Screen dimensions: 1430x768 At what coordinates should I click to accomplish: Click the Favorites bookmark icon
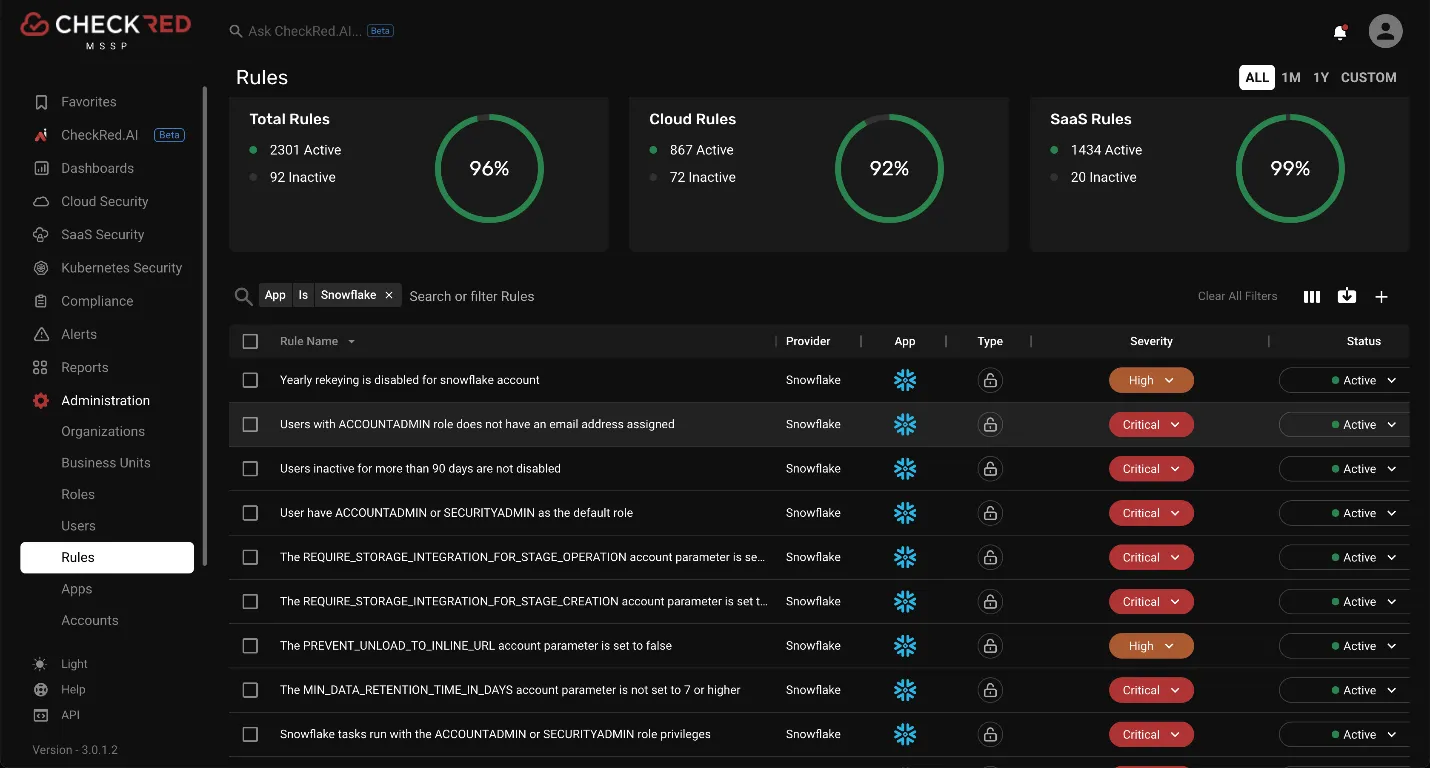41,102
